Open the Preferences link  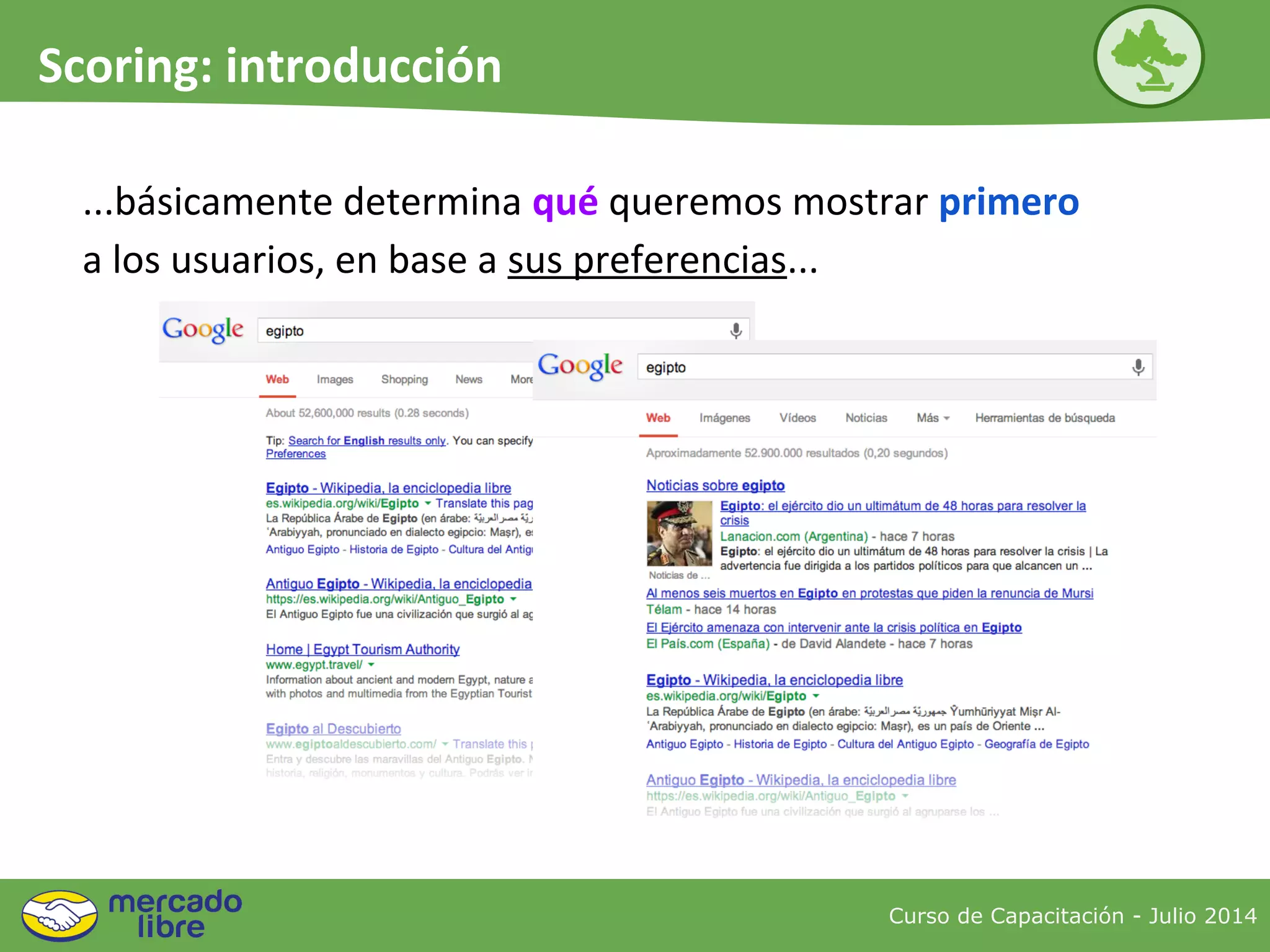(296, 454)
